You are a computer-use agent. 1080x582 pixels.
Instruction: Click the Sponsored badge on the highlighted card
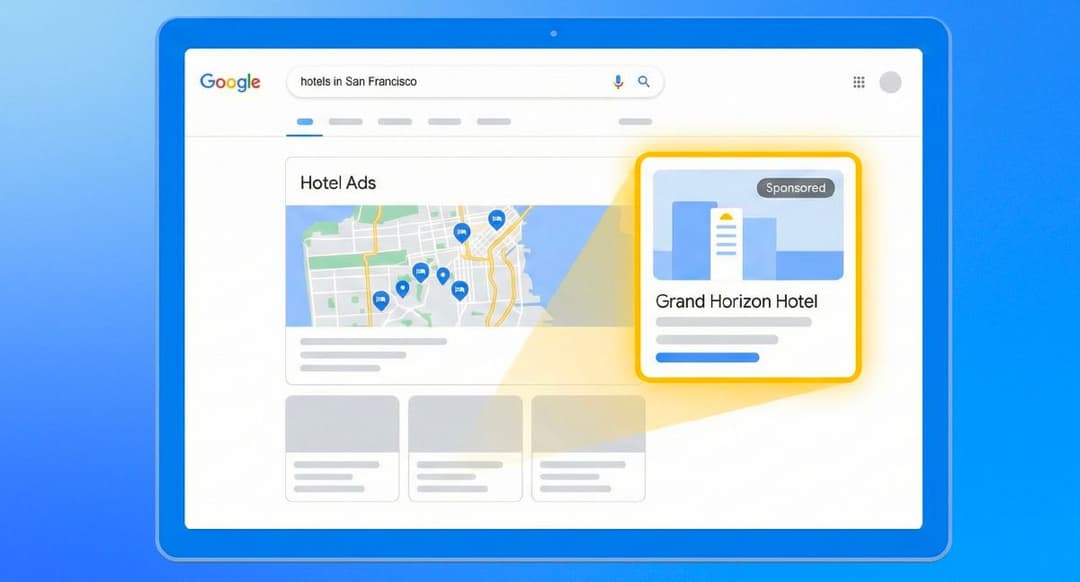[796, 187]
